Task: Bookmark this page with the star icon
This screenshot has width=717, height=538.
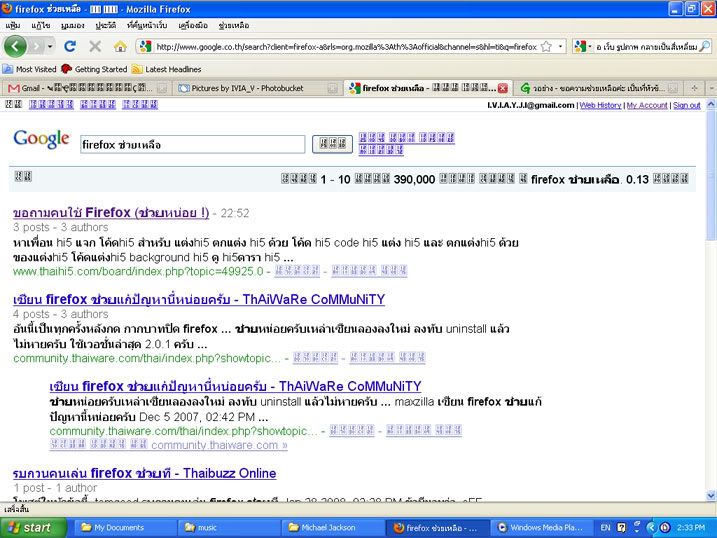Action: 546,46
